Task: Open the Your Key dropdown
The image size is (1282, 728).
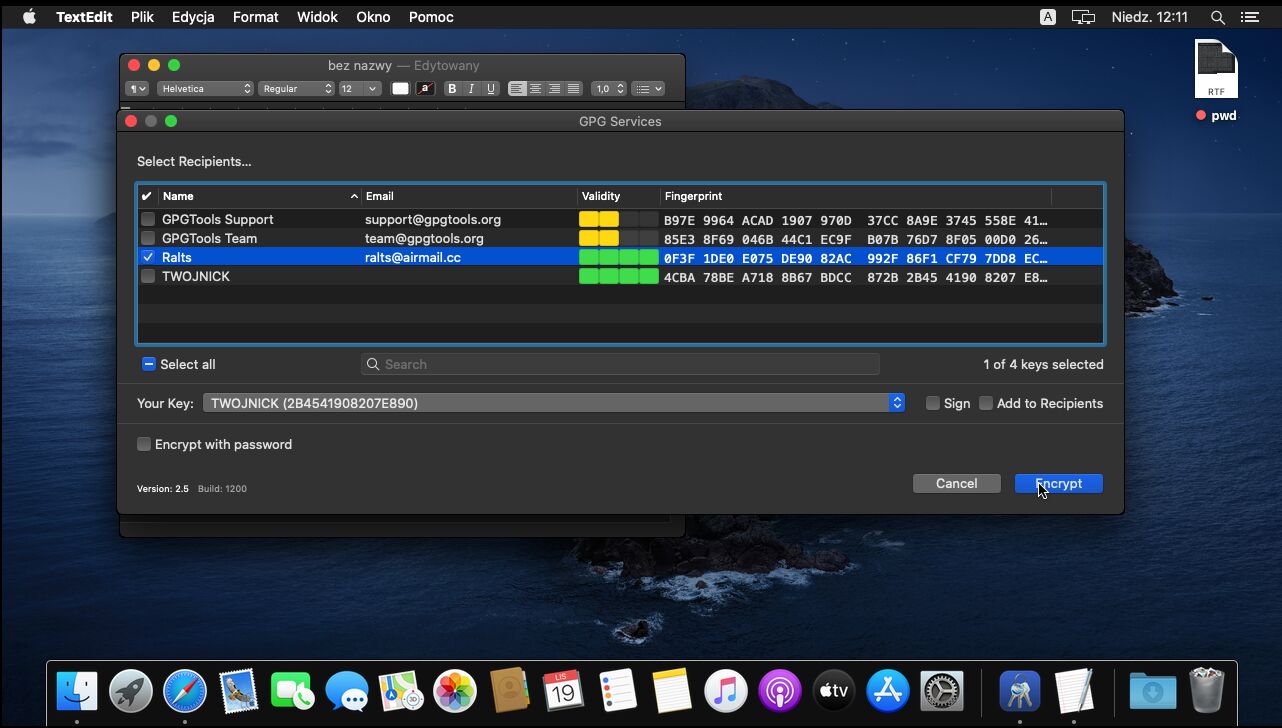Action: click(x=553, y=403)
